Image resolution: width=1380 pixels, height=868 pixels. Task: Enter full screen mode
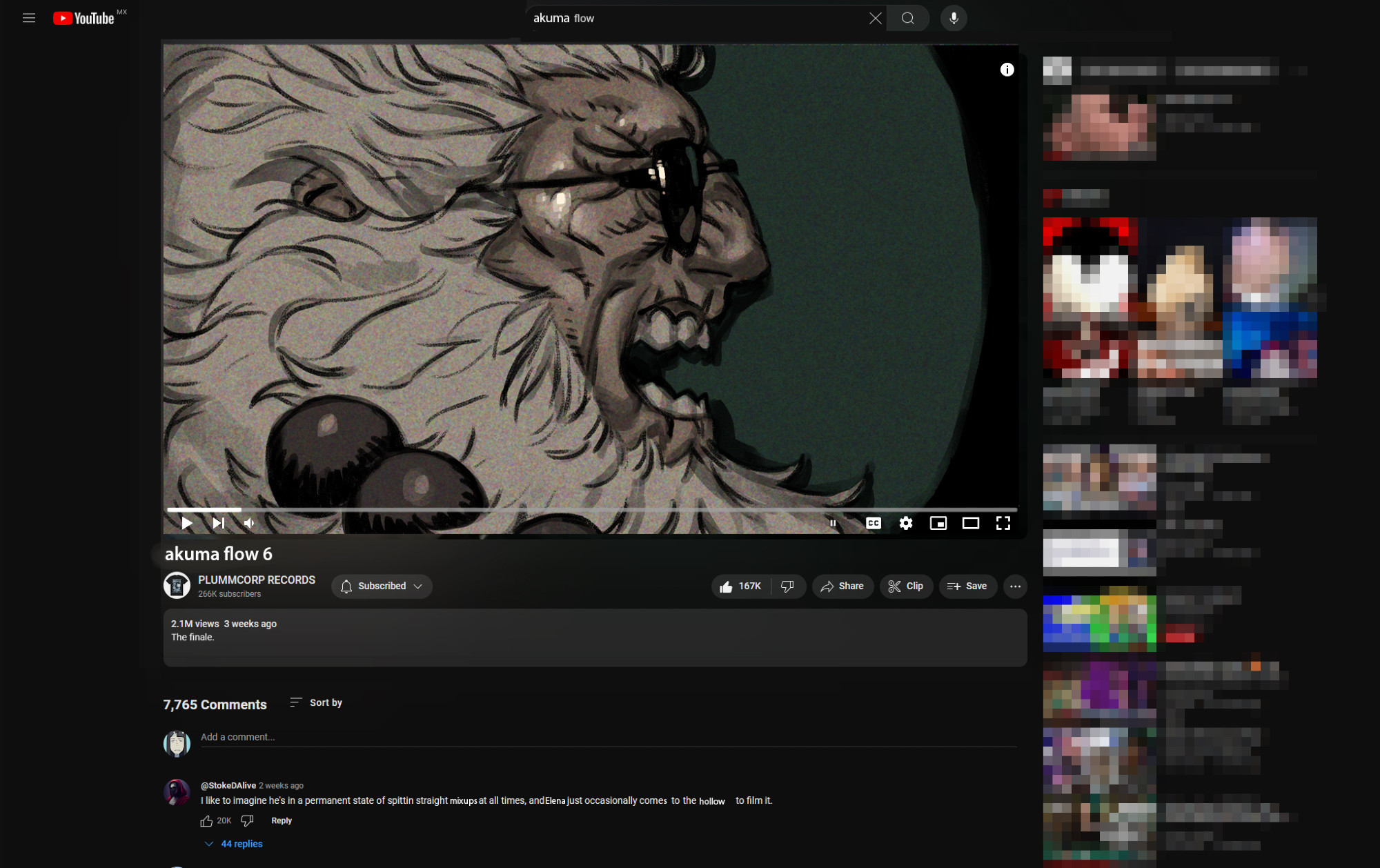click(x=1003, y=523)
